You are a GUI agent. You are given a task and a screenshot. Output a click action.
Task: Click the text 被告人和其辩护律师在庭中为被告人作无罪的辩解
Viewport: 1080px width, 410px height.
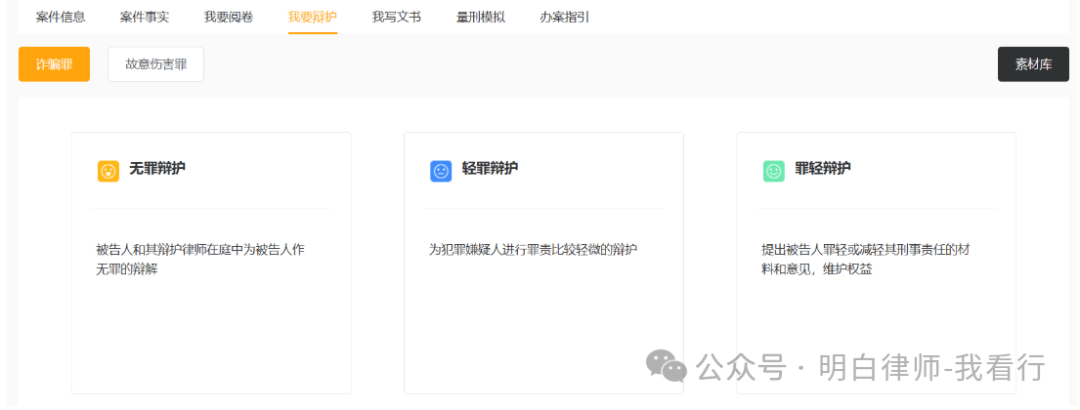(200, 259)
